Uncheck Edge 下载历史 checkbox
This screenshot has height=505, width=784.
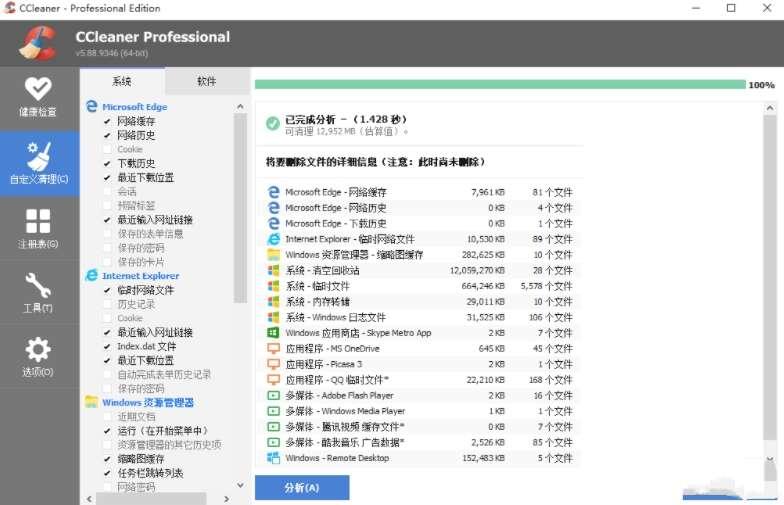click(x=107, y=163)
